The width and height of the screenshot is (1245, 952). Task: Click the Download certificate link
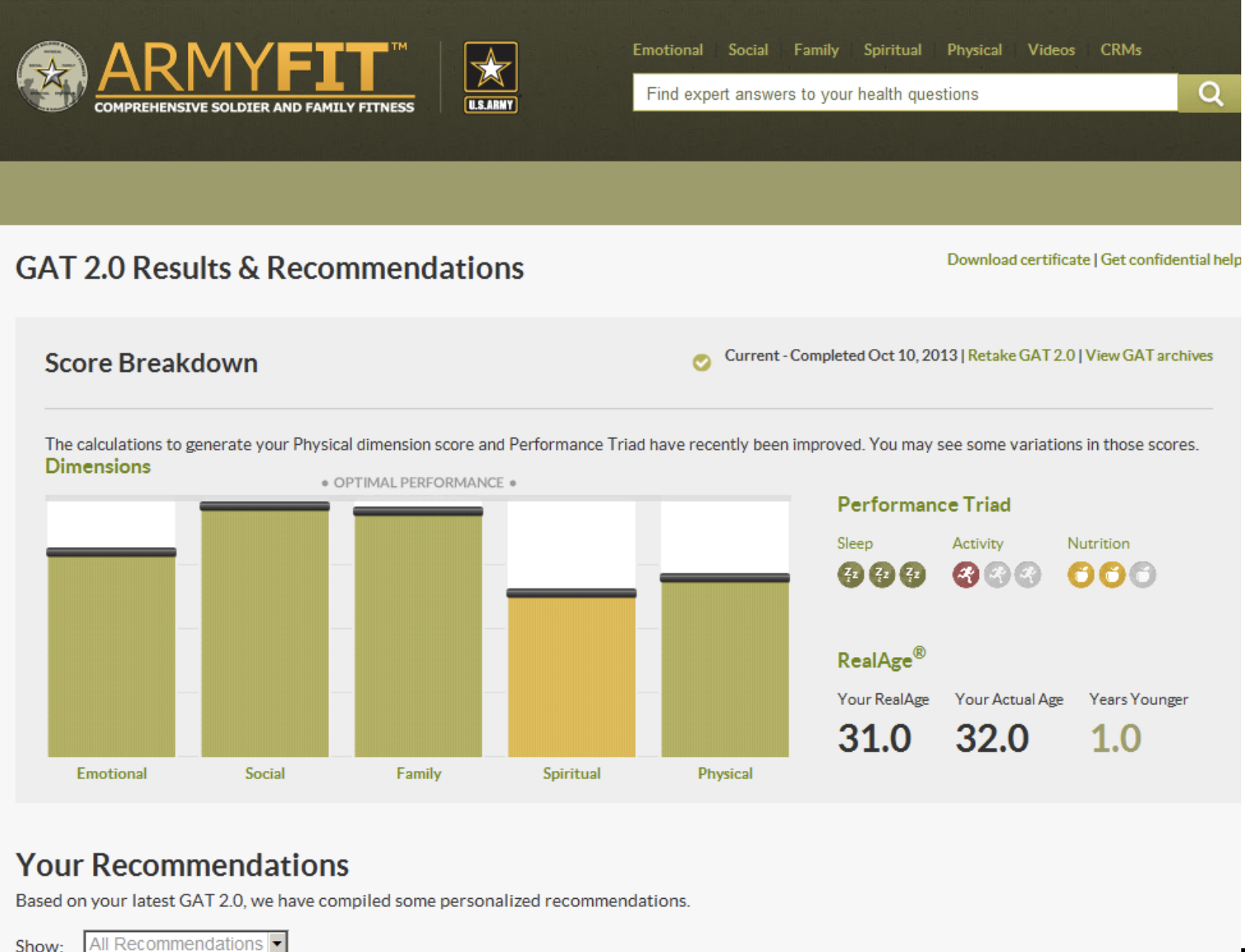(x=1018, y=259)
